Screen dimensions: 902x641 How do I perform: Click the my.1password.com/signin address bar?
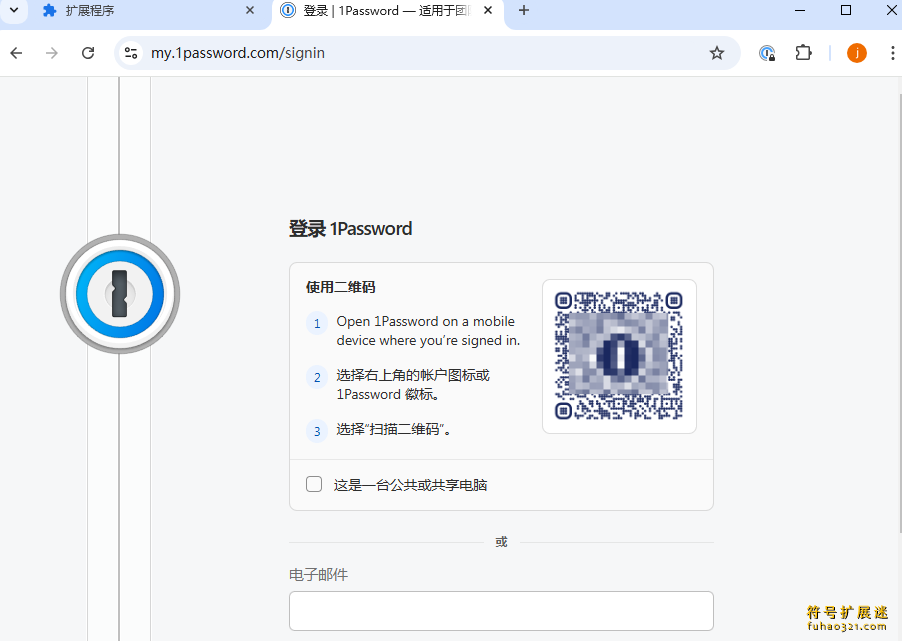click(x=427, y=53)
